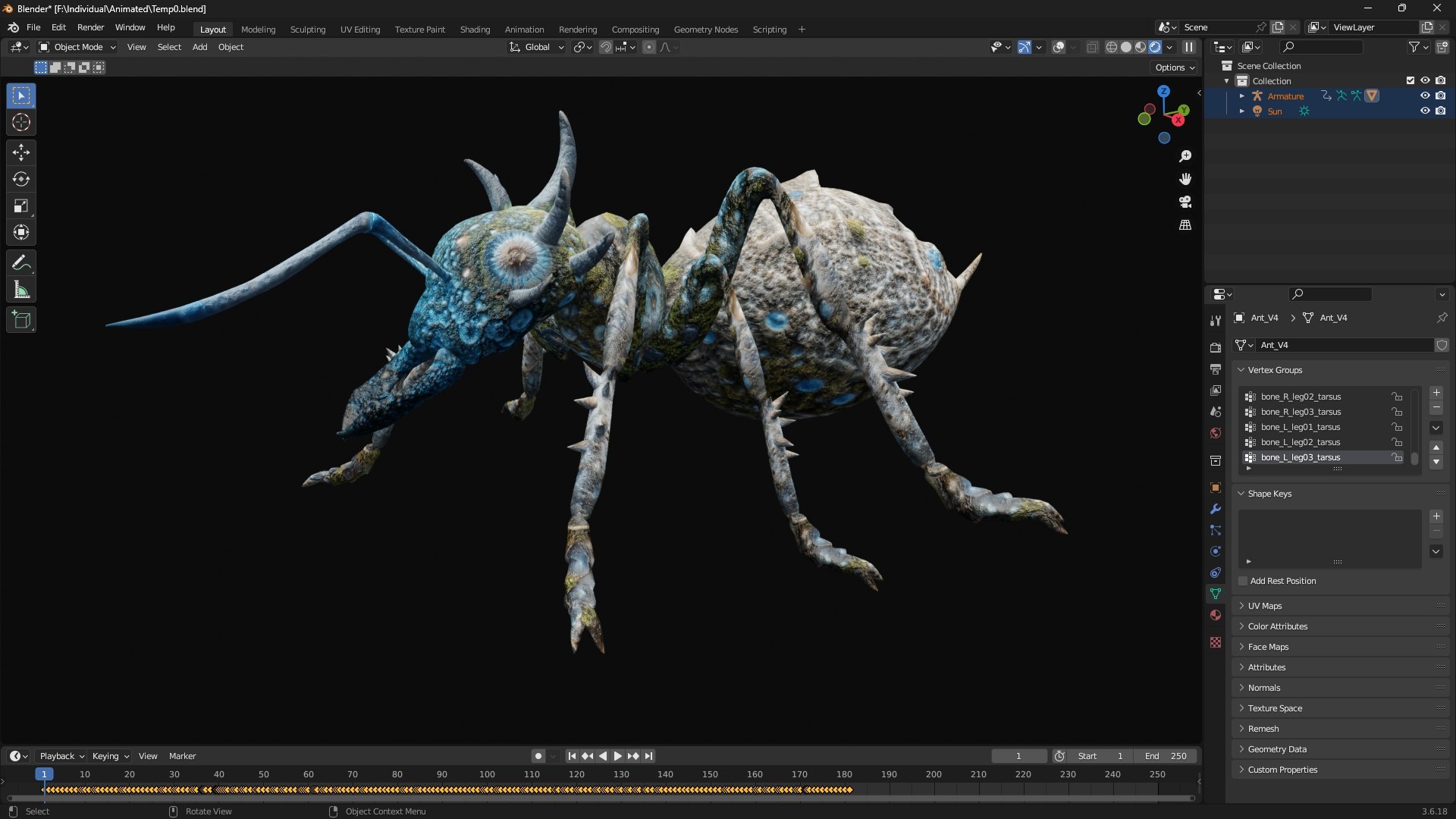1456x819 pixels.
Task: Switch to the Sculpting workspace tab
Action: coord(308,30)
